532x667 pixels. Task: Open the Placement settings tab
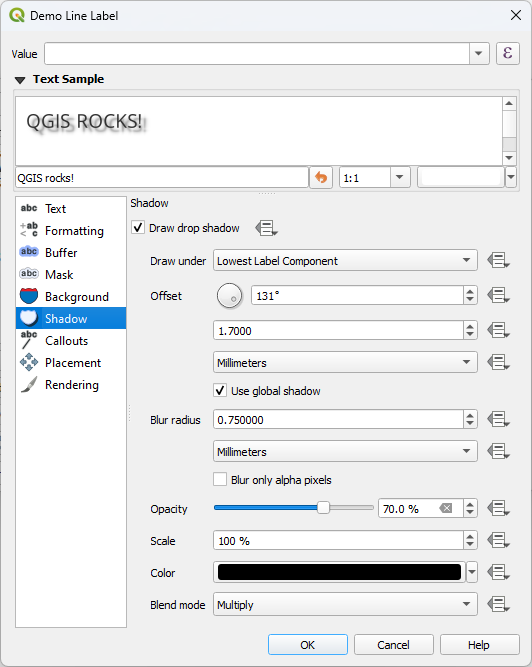pos(71,362)
